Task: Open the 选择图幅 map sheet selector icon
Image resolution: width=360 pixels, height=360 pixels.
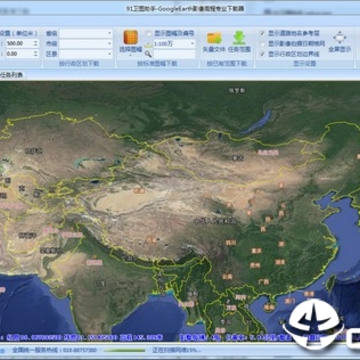Action: click(x=131, y=37)
